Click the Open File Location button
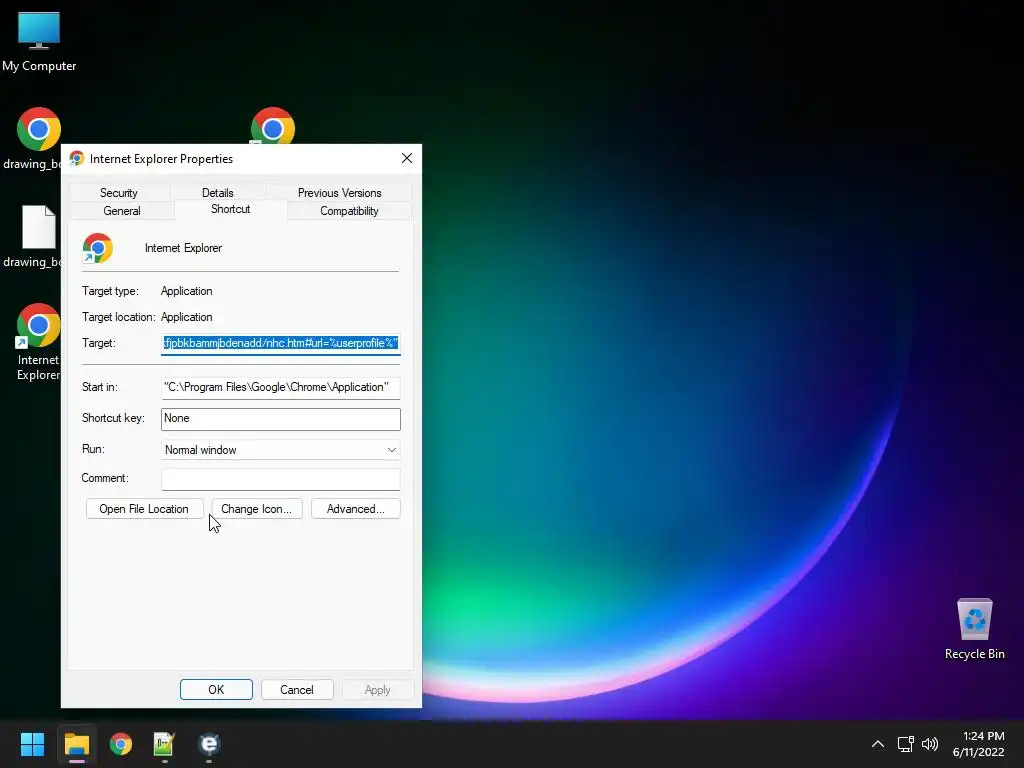 pyautogui.click(x=144, y=509)
